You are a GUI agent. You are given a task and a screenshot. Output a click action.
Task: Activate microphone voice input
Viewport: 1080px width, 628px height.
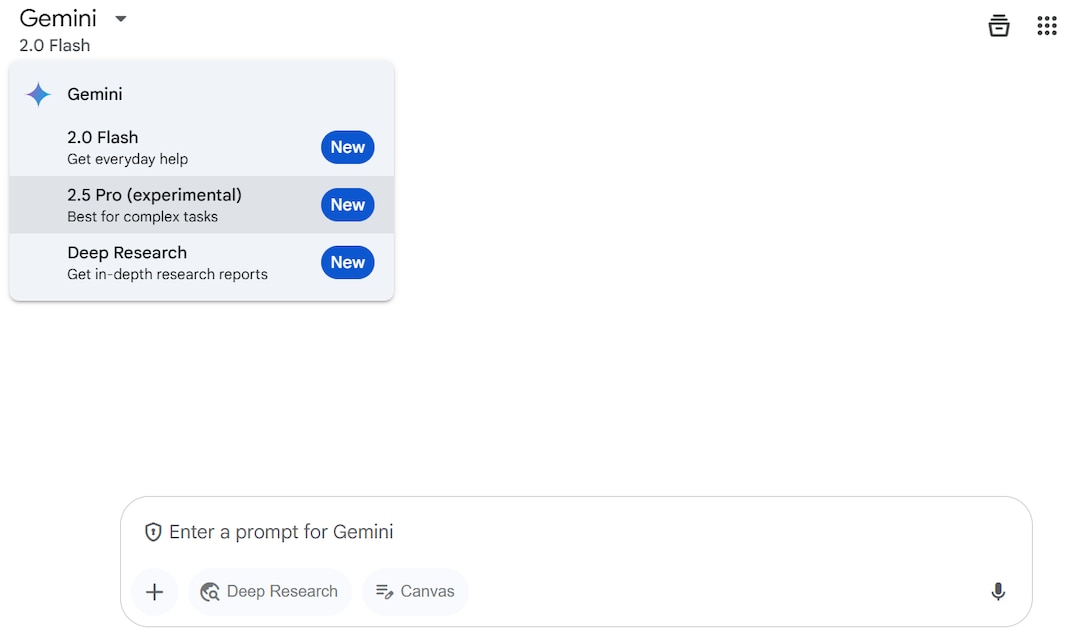(997, 592)
